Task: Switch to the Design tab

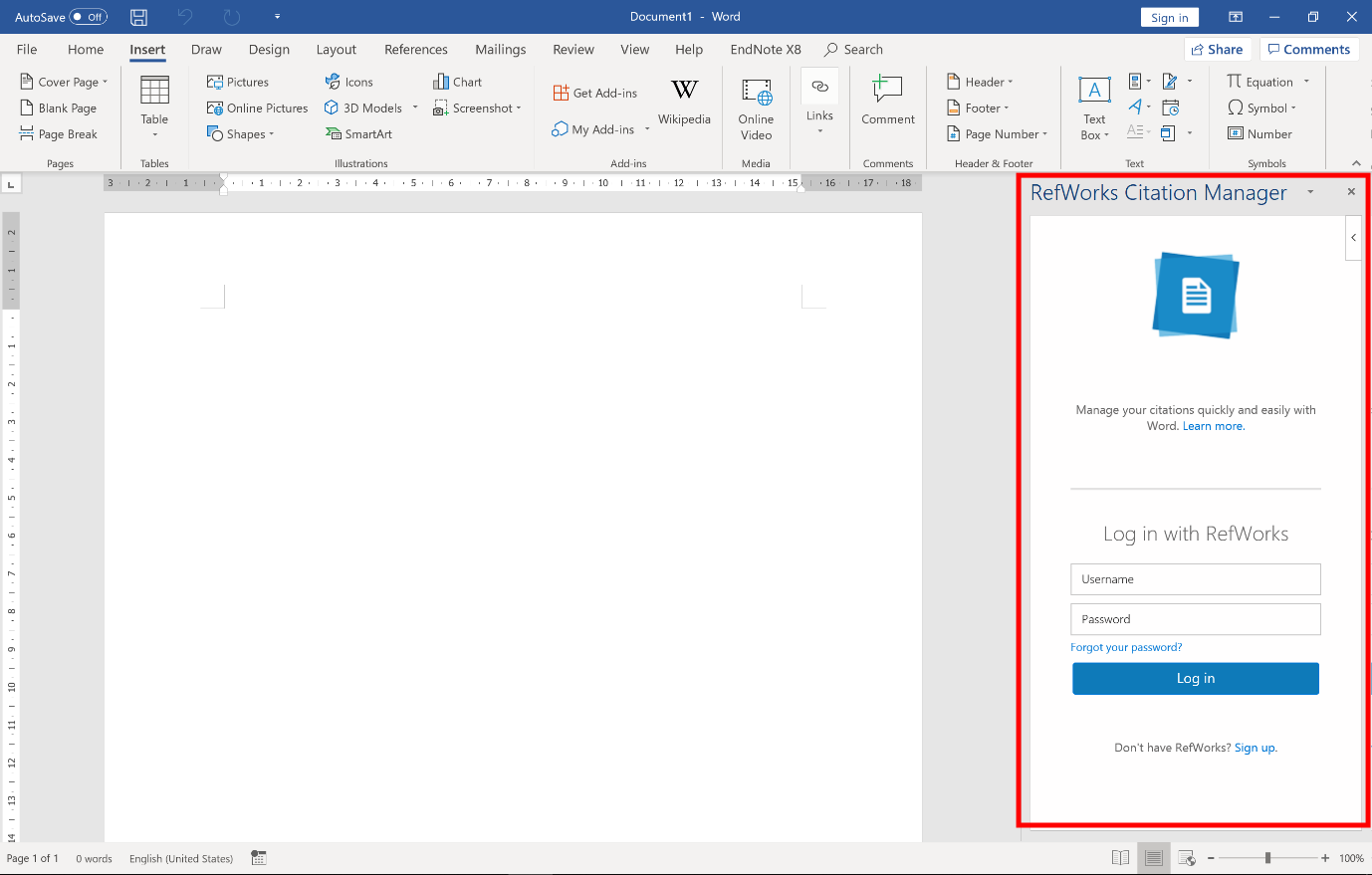Action: (x=269, y=50)
